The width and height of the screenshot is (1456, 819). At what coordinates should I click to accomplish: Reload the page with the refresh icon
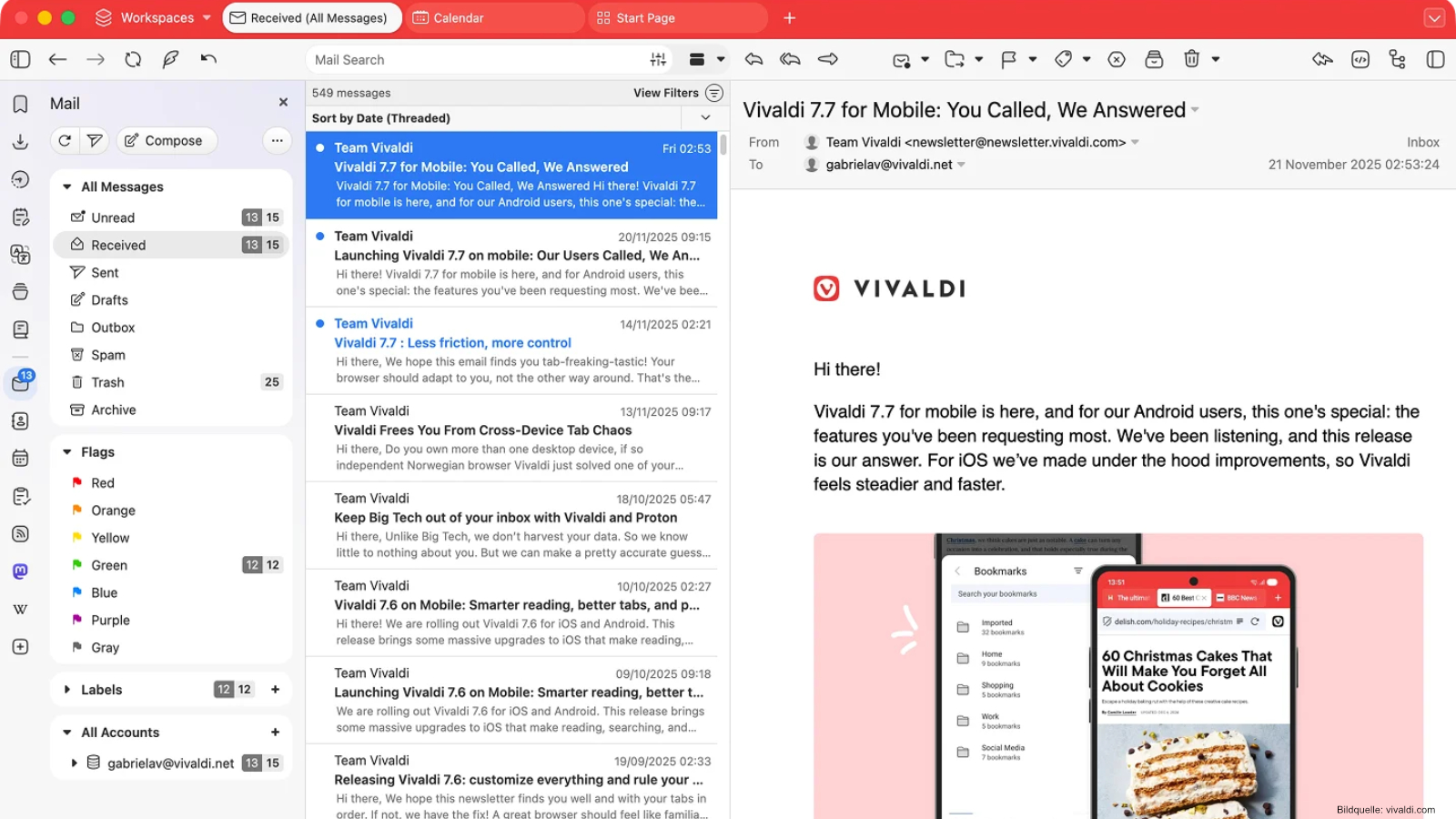click(x=133, y=59)
